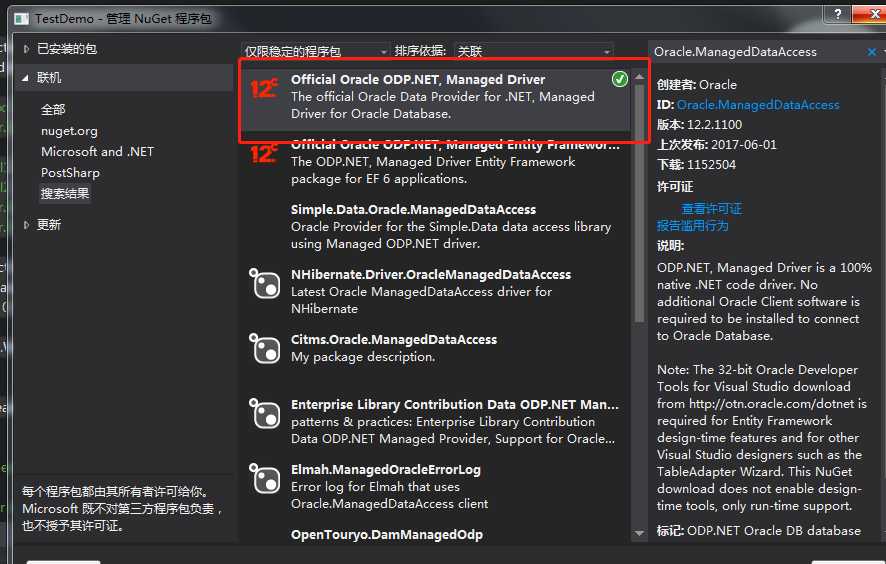Open the 仅限稳定的程序包 dropdown

(315, 51)
